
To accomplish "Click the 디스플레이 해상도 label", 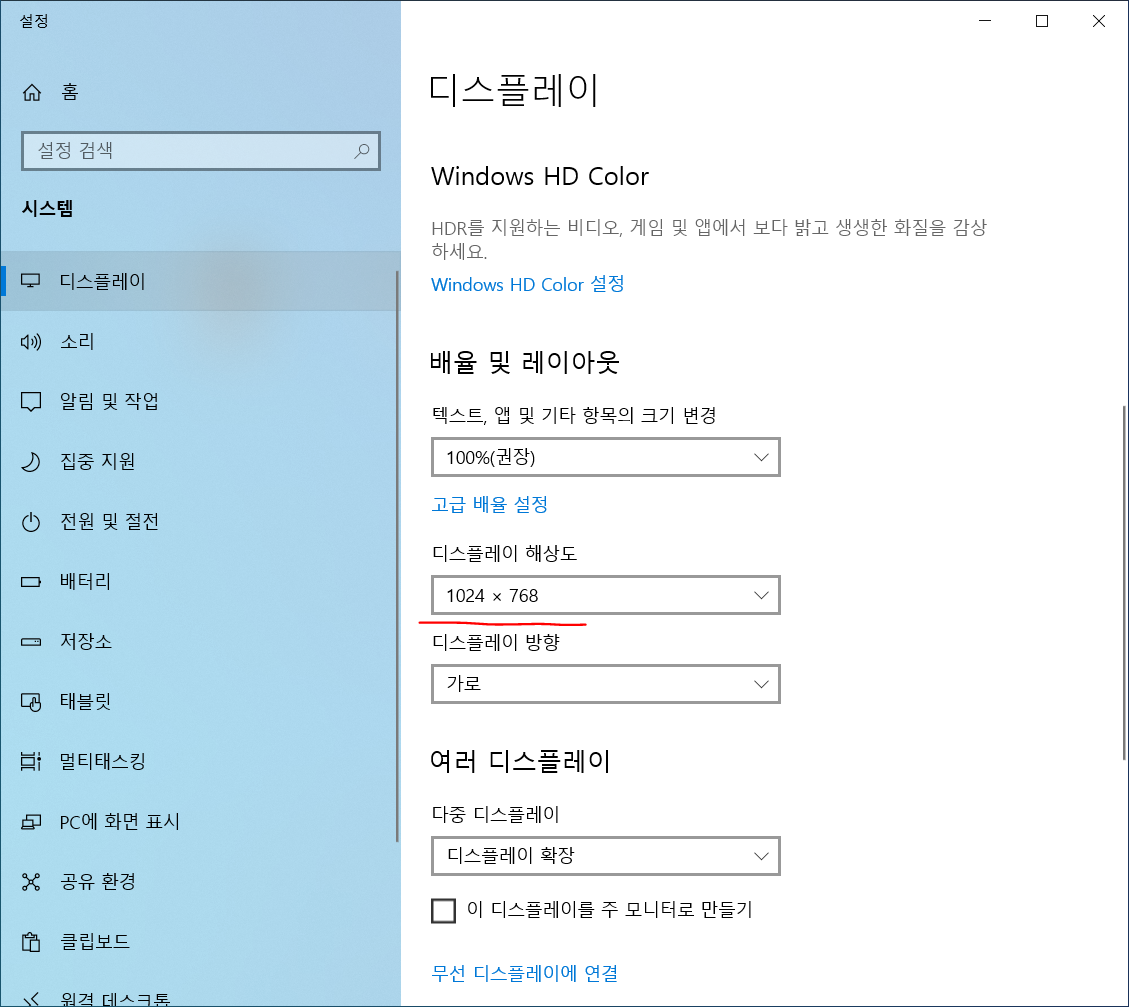I will pyautogui.click(x=504, y=554).
